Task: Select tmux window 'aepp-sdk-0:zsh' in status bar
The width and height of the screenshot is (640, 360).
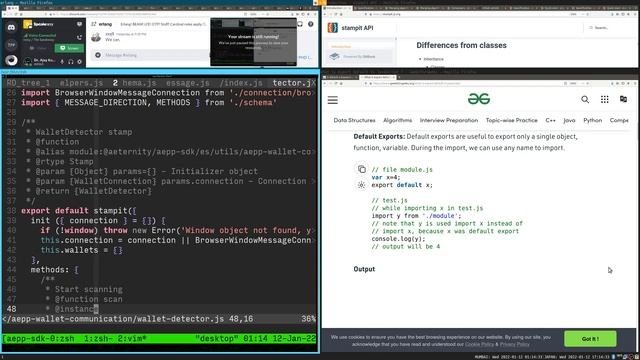Action: coord(39,339)
